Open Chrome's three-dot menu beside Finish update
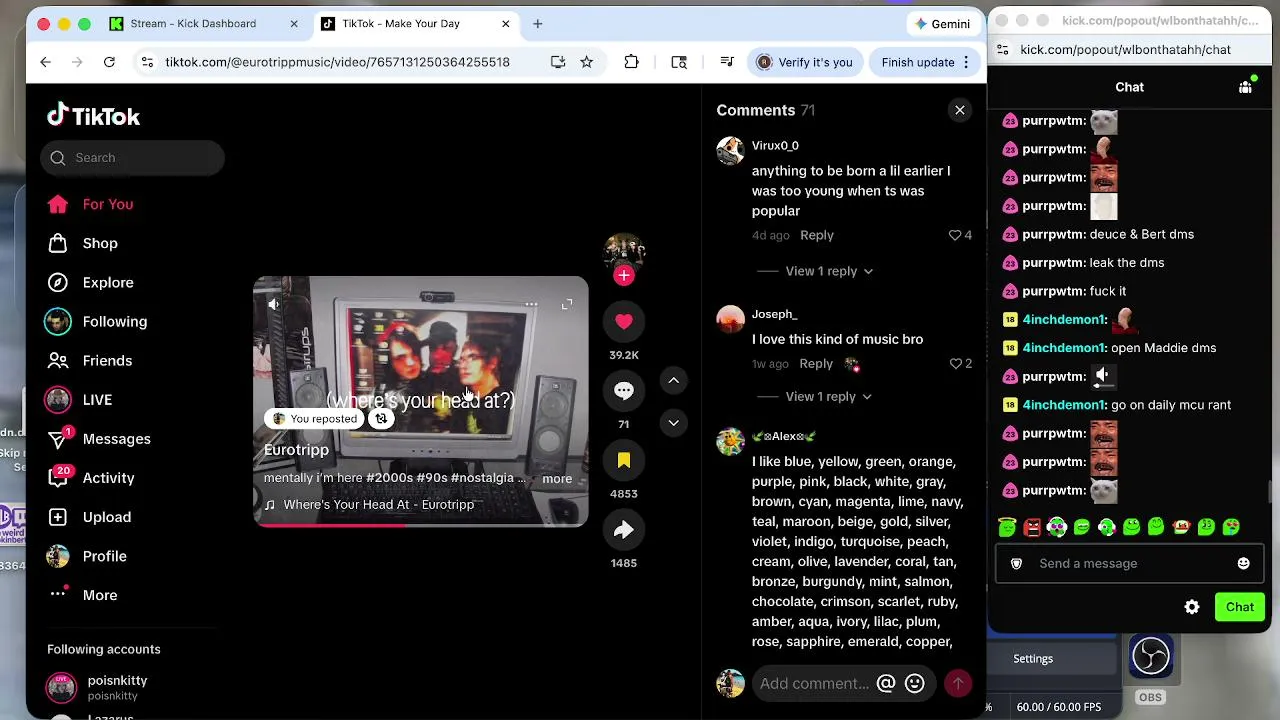The width and height of the screenshot is (1280, 720). 966,62
